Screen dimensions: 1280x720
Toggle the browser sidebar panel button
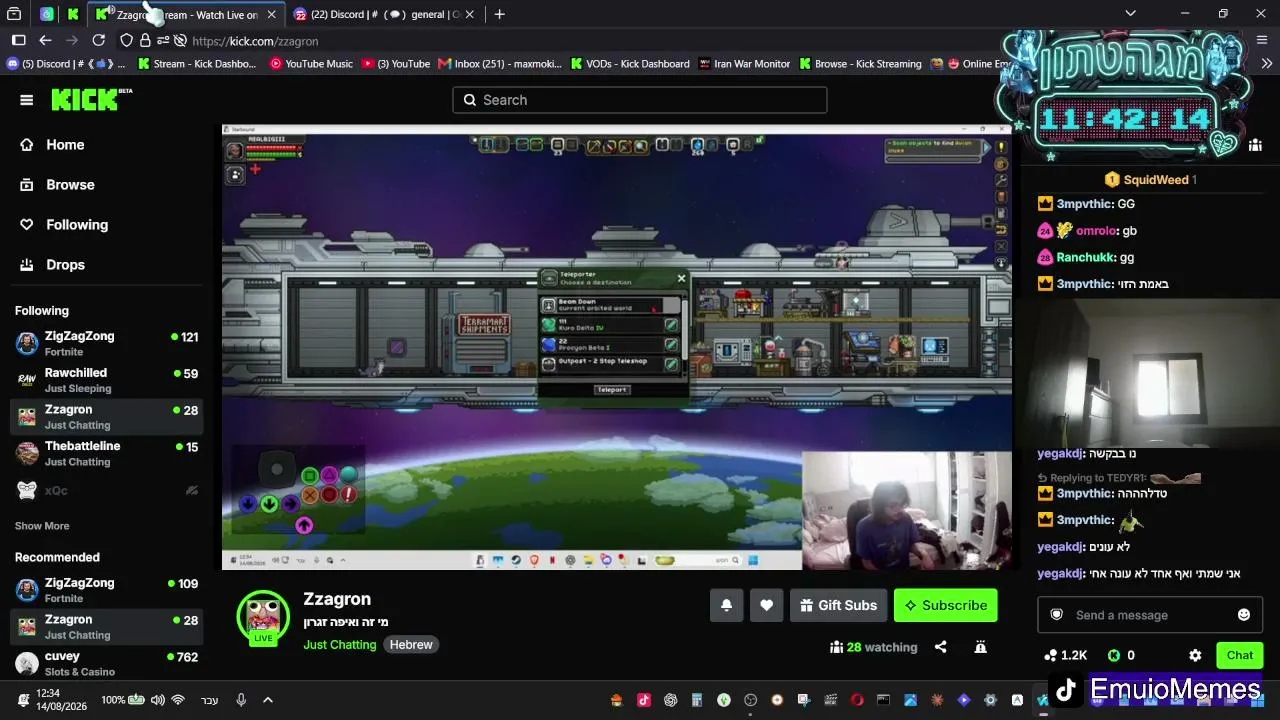click(18, 40)
